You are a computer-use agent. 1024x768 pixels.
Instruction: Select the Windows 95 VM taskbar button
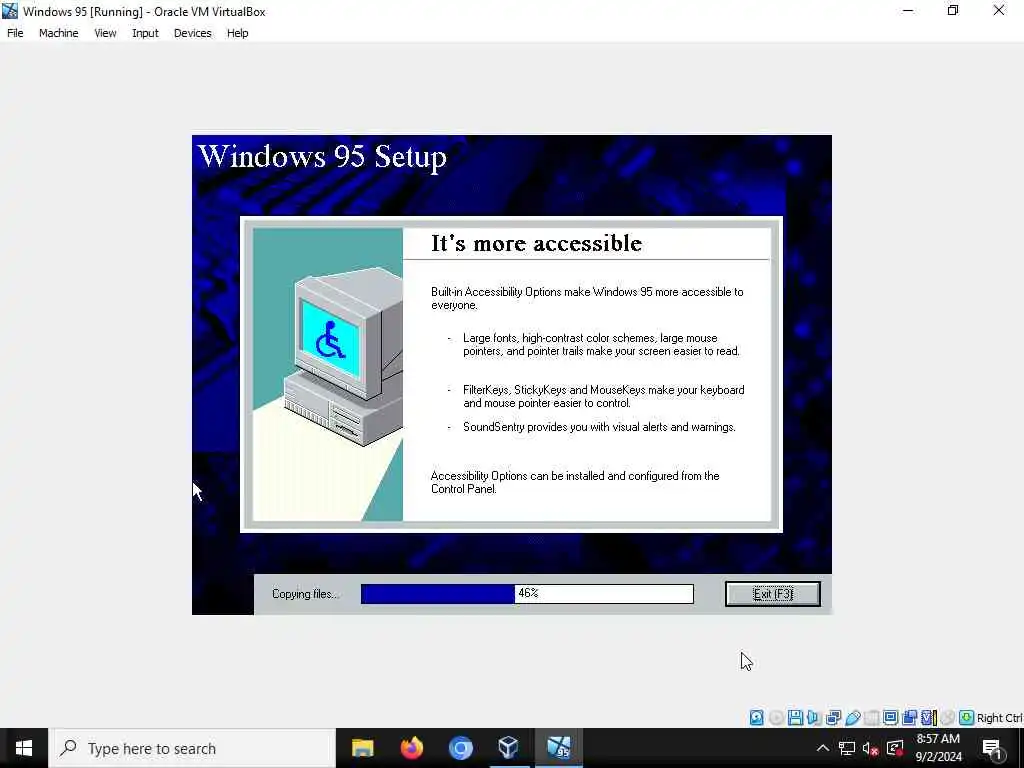click(558, 748)
